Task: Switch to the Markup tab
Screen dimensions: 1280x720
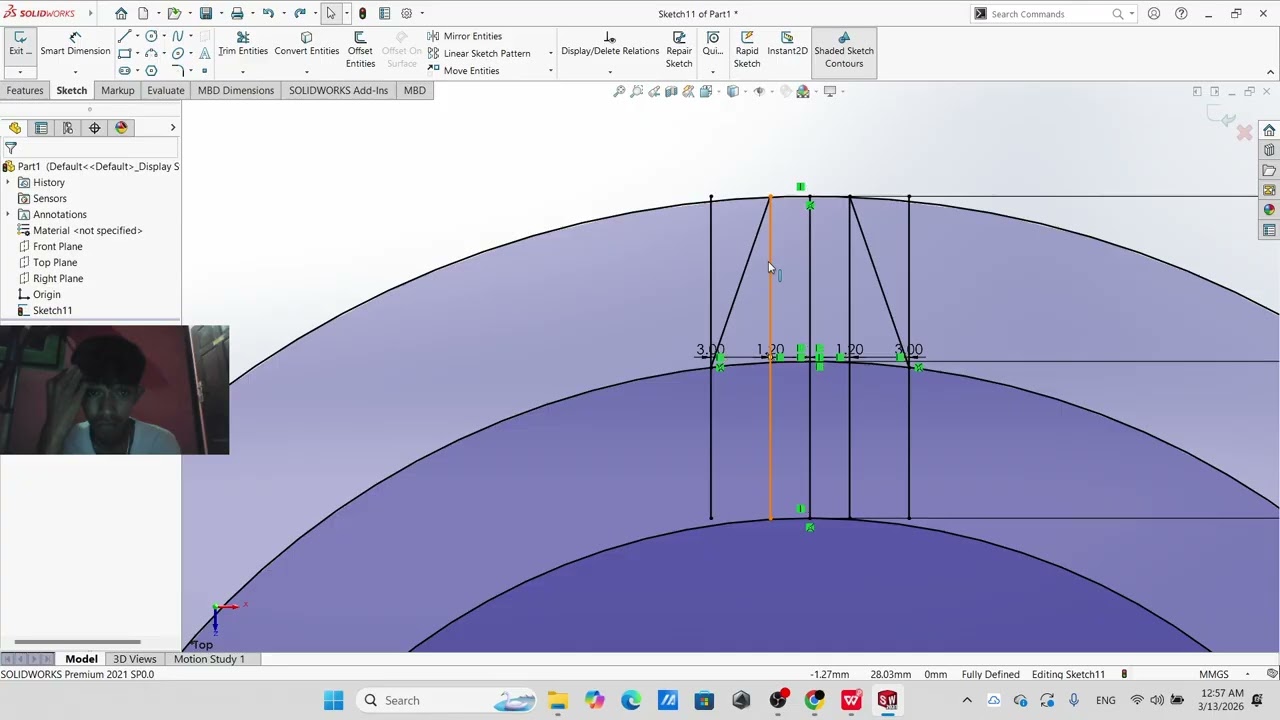Action: tap(117, 91)
